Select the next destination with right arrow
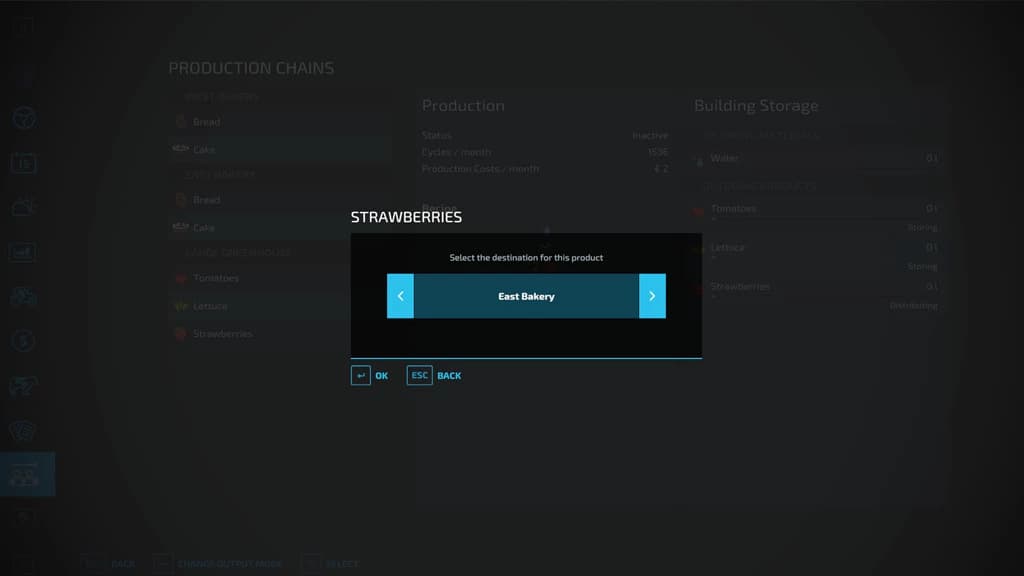 [x=652, y=296]
